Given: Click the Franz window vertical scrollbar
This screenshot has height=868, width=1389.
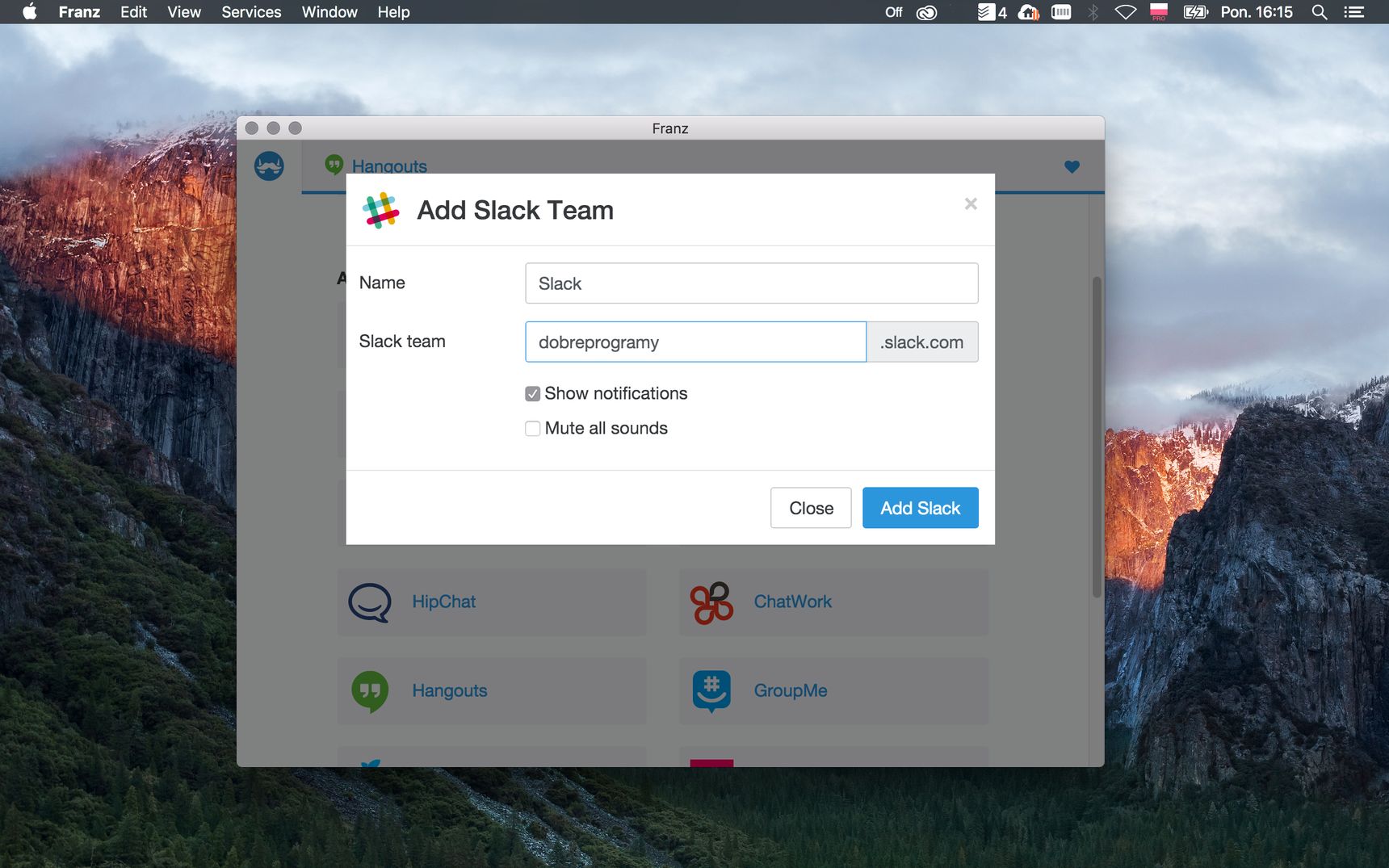Looking at the screenshot, I should click(1097, 437).
